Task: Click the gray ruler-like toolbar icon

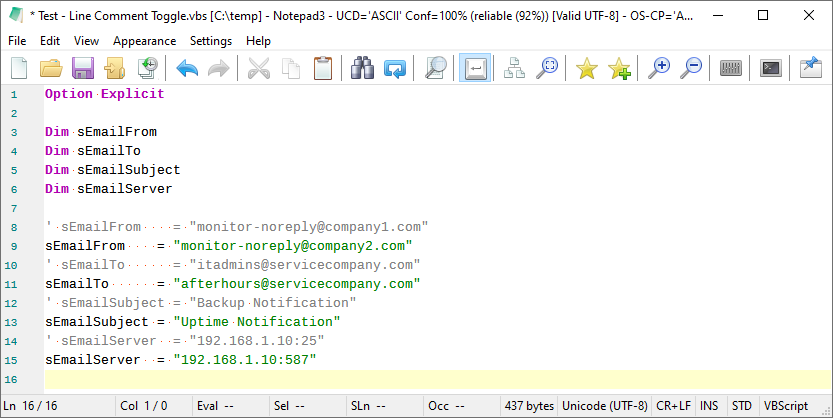Action: point(730,69)
